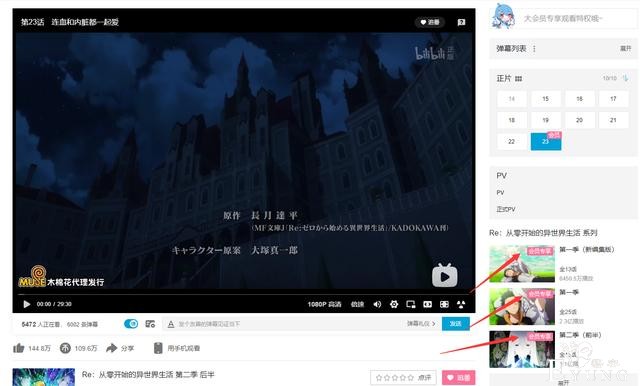Click the large TV-shaped play overlay icon
Image resolution: width=640 pixels, height=386 pixels.
pyautogui.click(x=445, y=275)
